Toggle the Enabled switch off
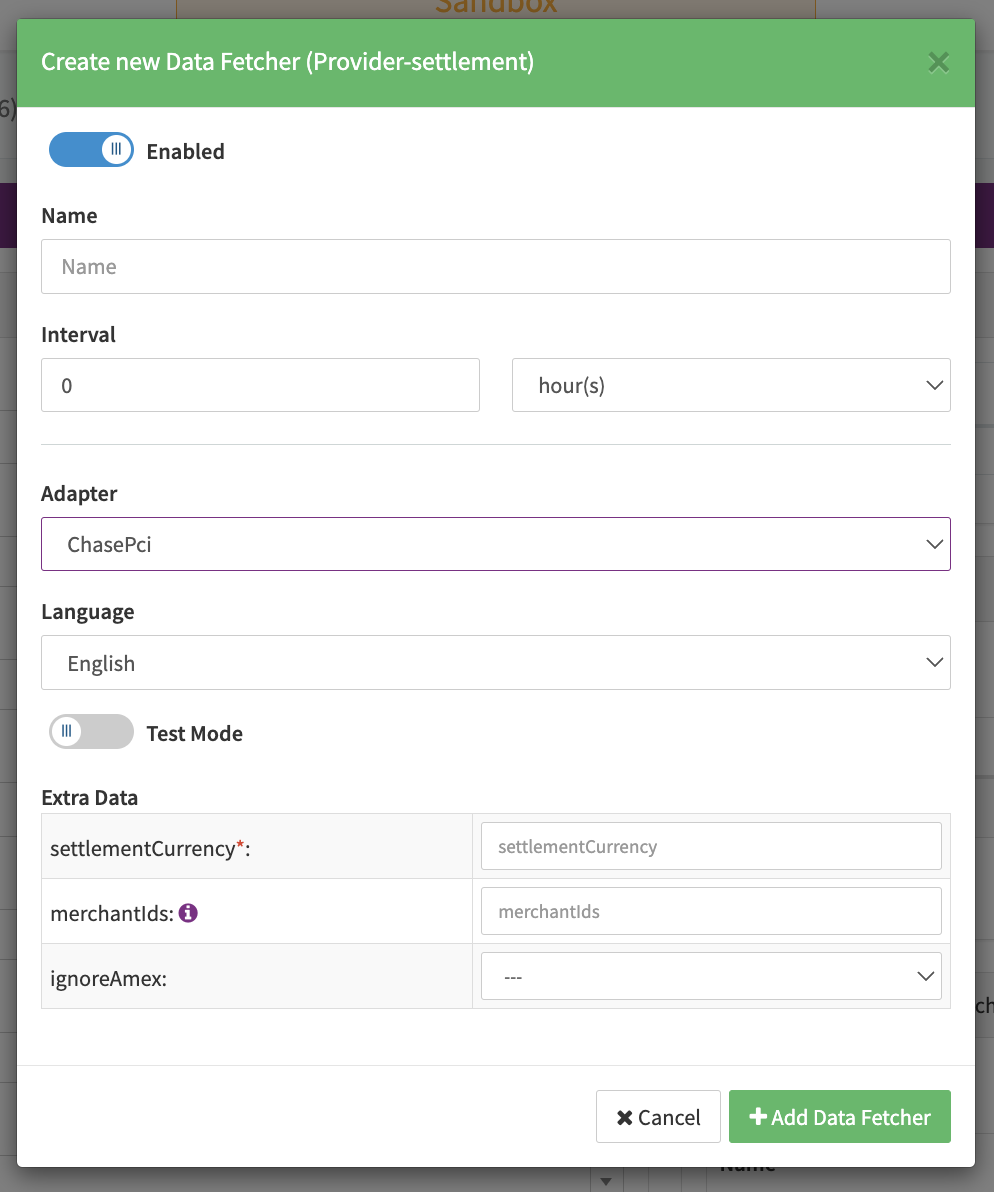The image size is (994, 1192). coord(91,151)
